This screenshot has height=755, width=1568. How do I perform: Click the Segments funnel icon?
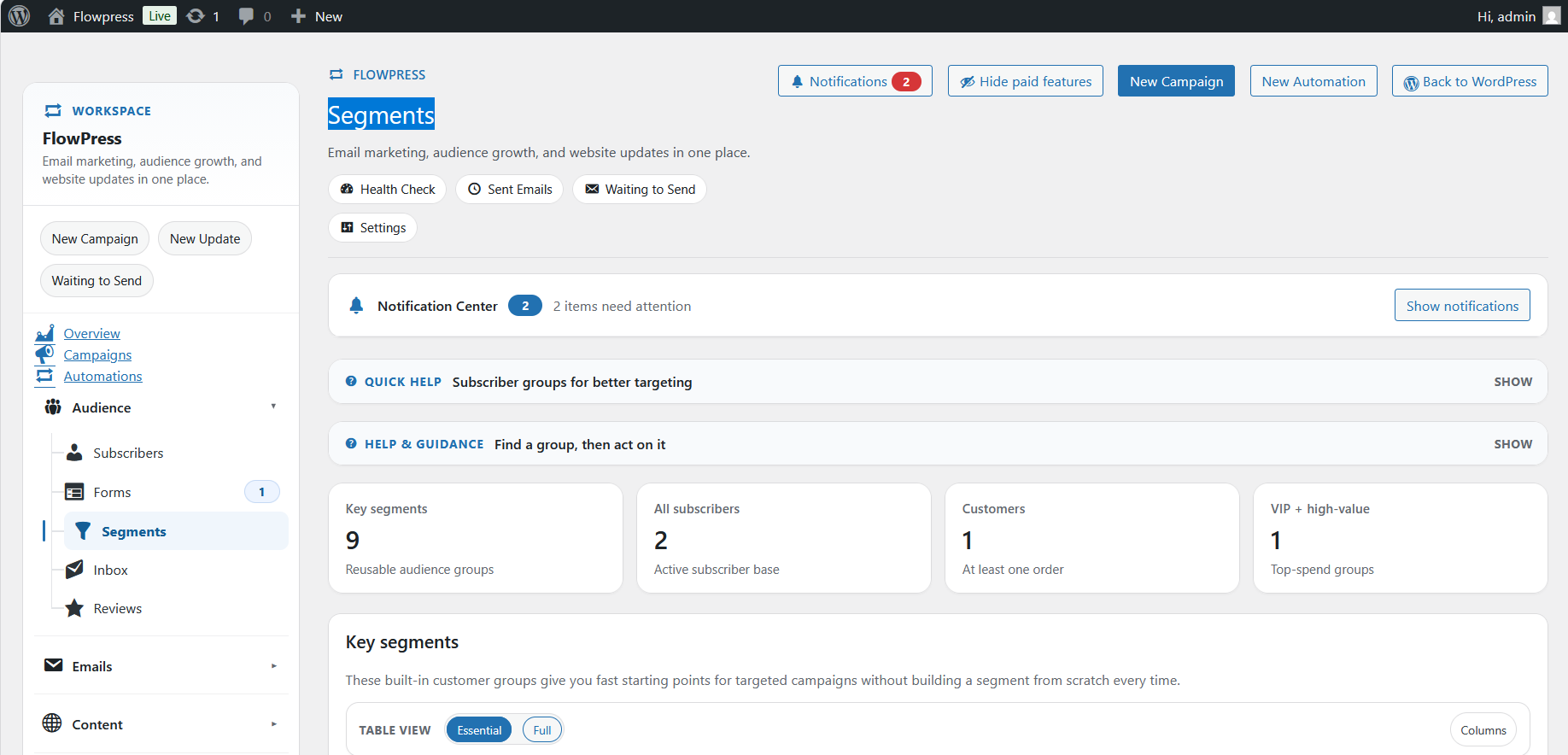pyautogui.click(x=83, y=531)
